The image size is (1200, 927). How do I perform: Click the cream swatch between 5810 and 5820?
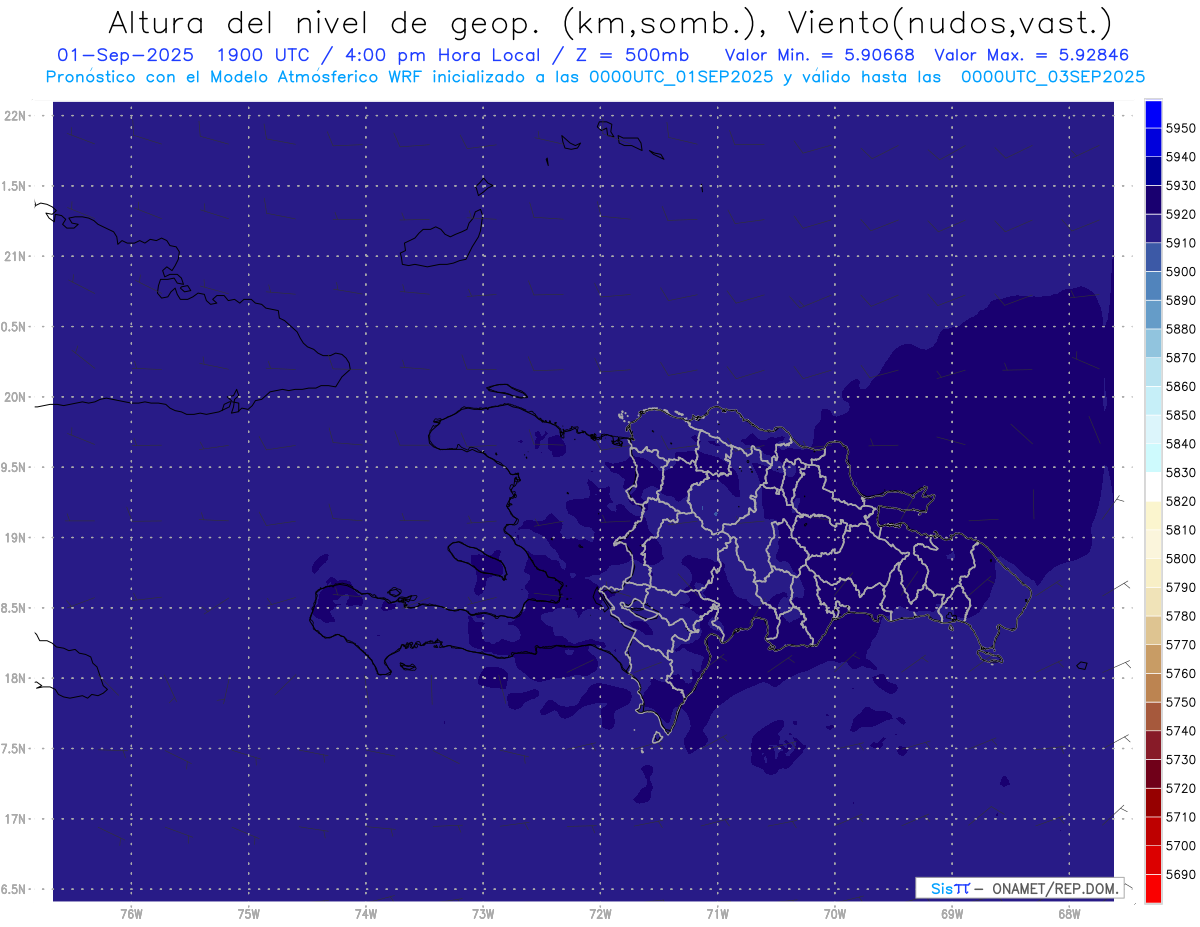coord(1153,516)
